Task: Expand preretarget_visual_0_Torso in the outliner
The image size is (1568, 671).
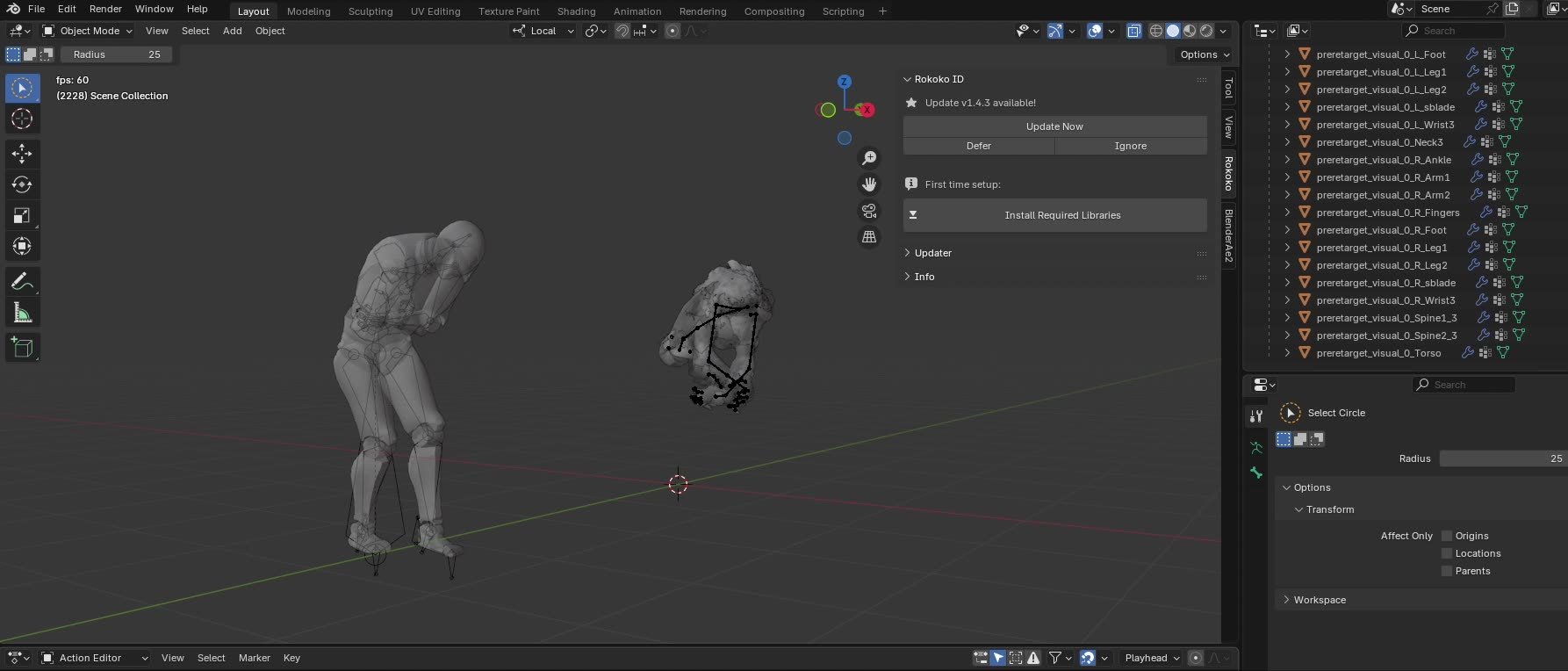Action: point(1287,353)
